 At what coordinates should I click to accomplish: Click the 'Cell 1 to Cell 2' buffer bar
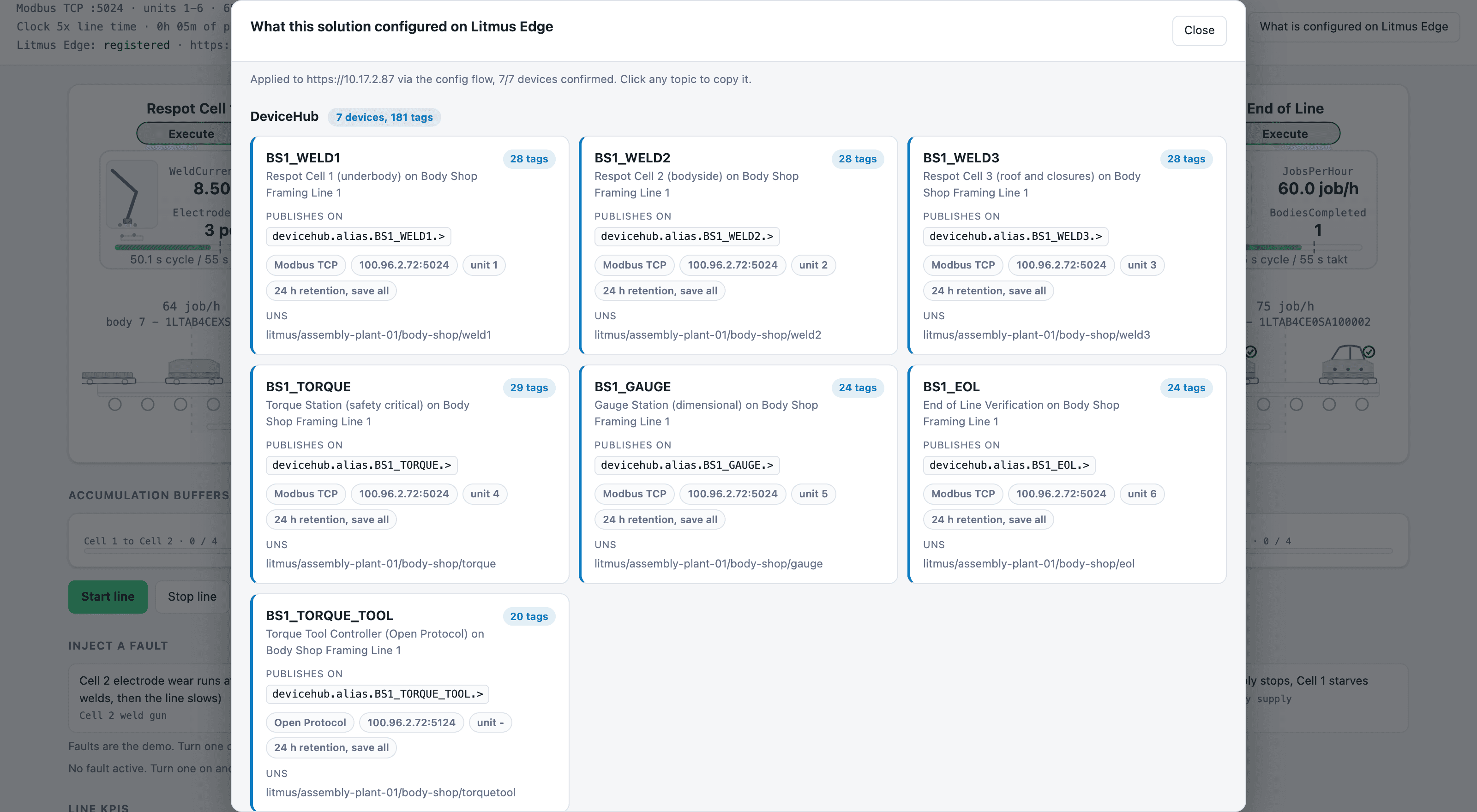[x=158, y=551]
